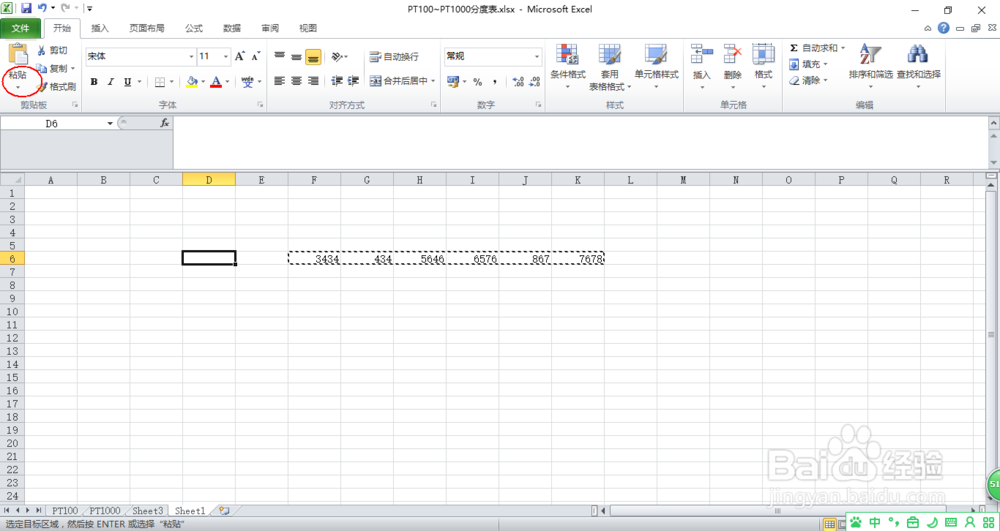Click the insert new worksheet icon
The width and height of the screenshot is (1000, 531).
224,511
